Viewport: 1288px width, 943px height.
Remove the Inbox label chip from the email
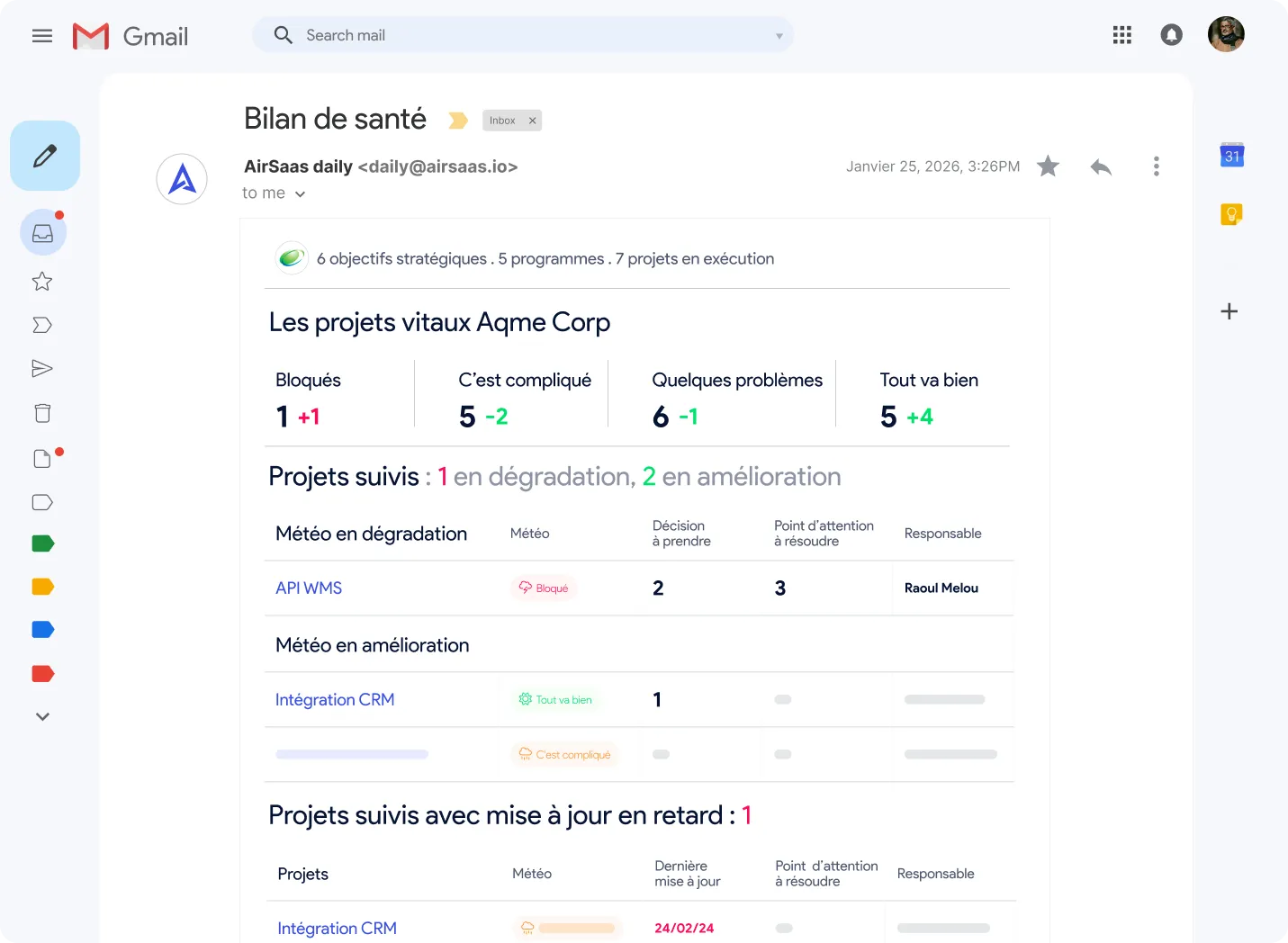[x=532, y=120]
